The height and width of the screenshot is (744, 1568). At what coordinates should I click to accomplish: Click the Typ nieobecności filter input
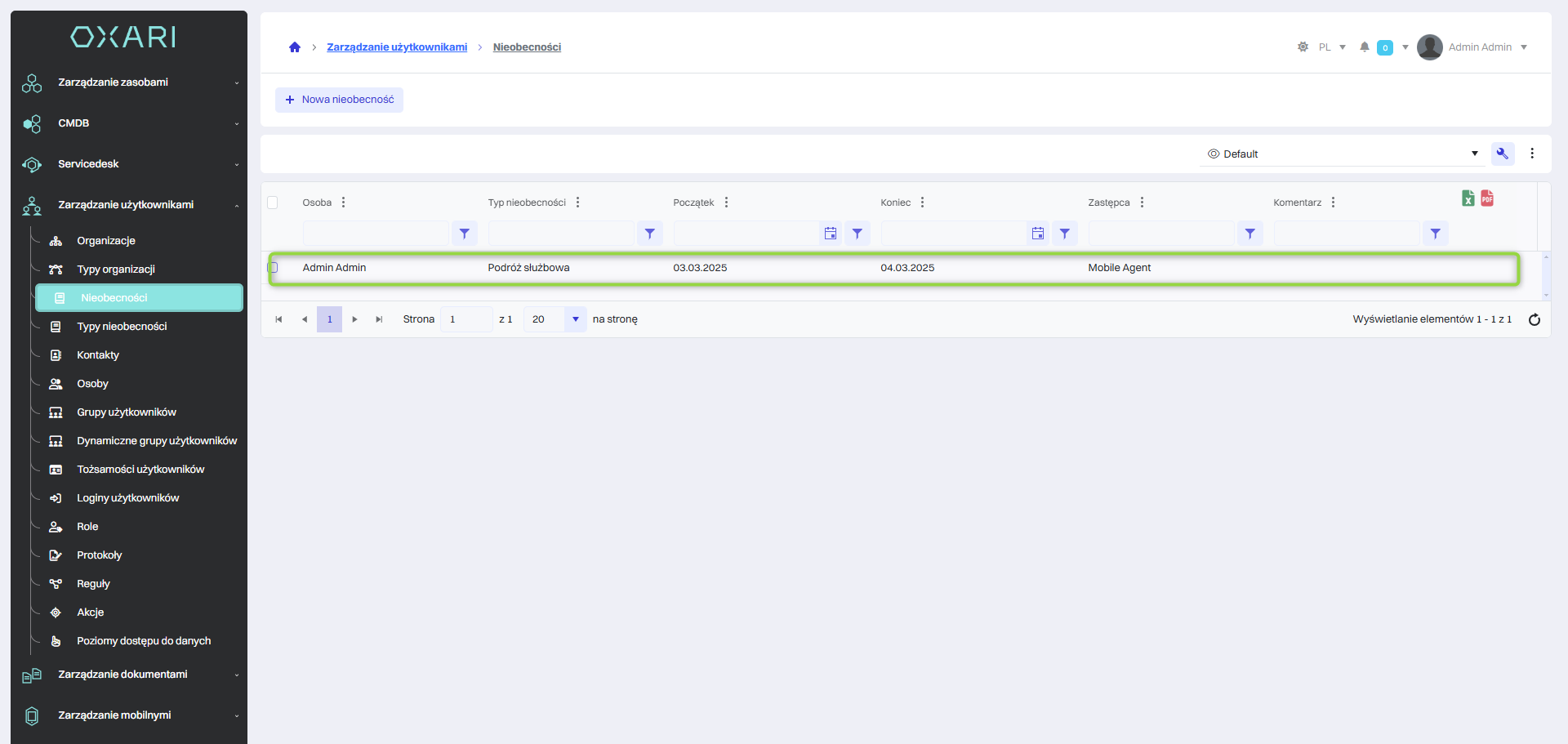point(561,234)
